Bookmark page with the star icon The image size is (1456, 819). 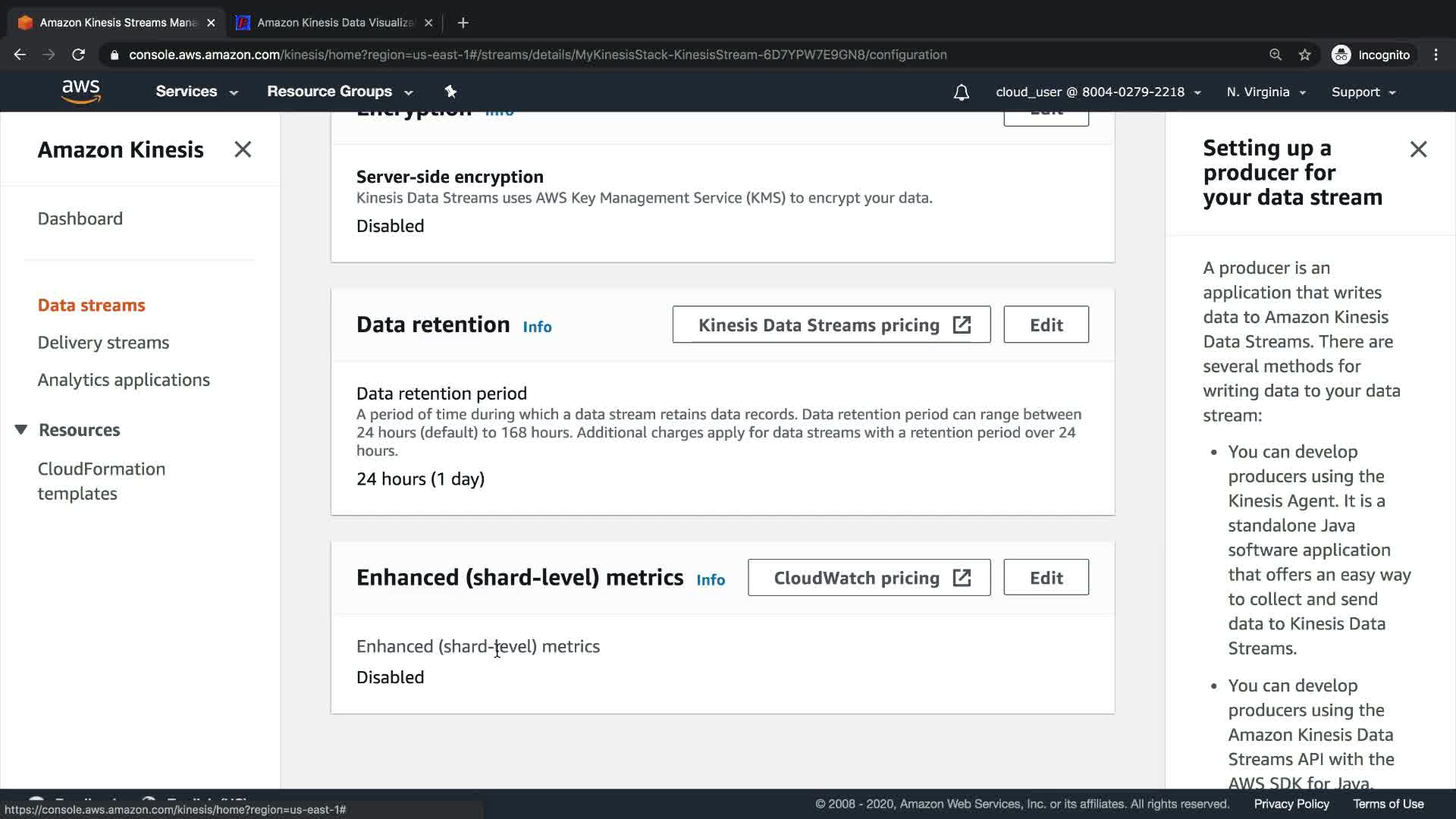click(1304, 55)
